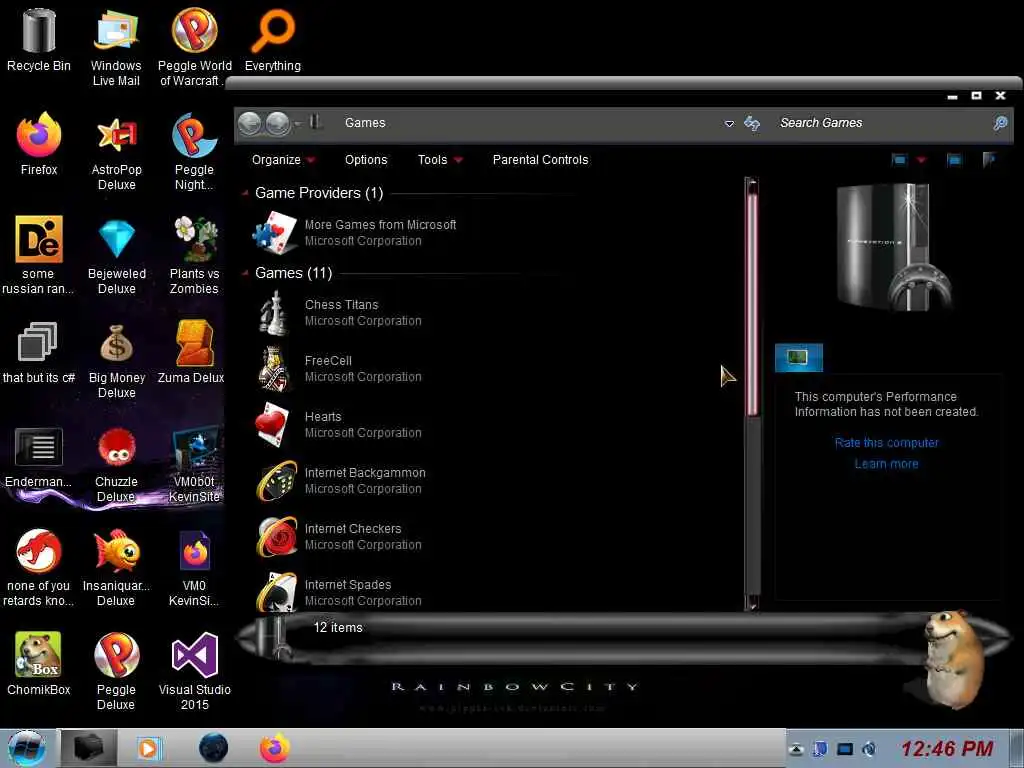Launch AstroPop Deluxe from desktop
This screenshot has width=1024, height=768.
click(116, 136)
